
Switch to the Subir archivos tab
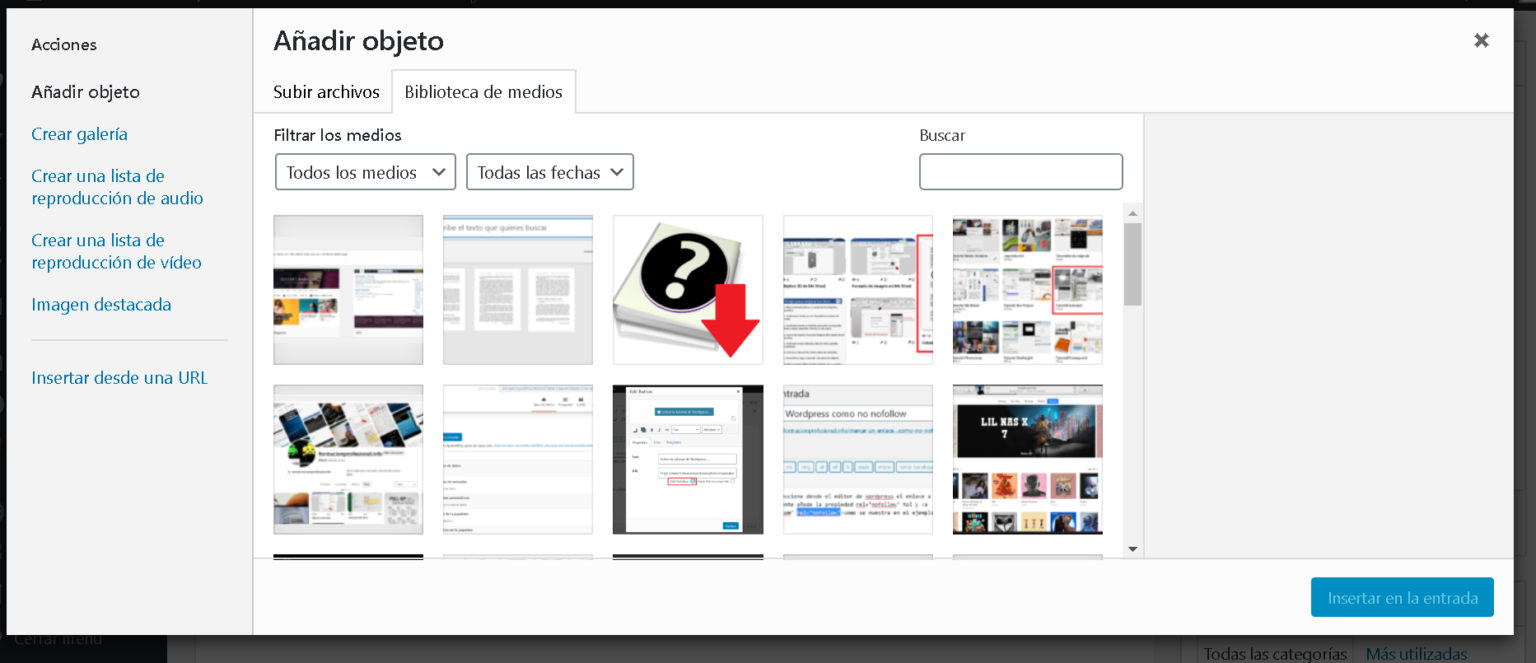[x=326, y=92]
